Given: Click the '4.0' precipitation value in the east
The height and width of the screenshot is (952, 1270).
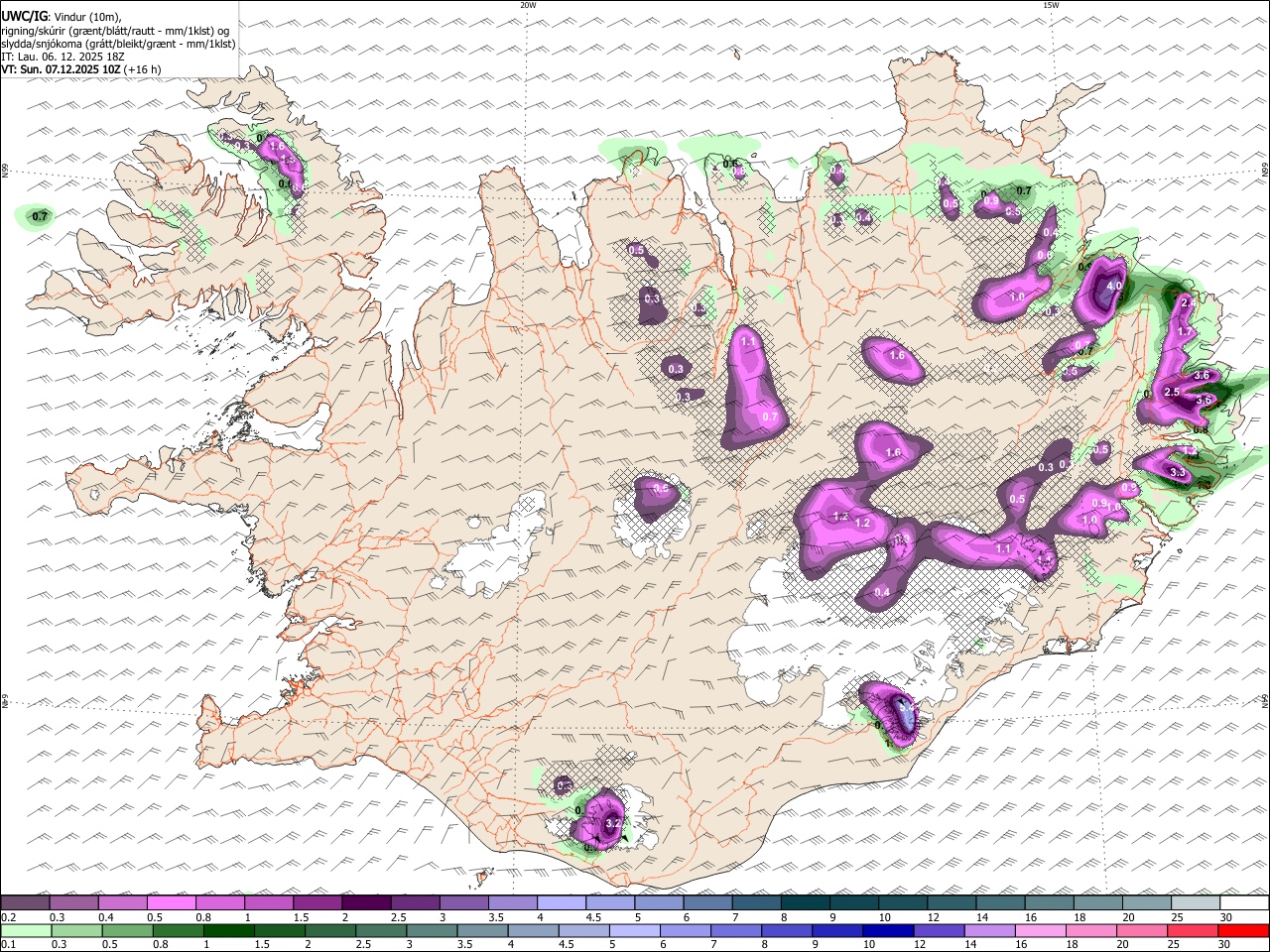Looking at the screenshot, I should click(x=1113, y=286).
